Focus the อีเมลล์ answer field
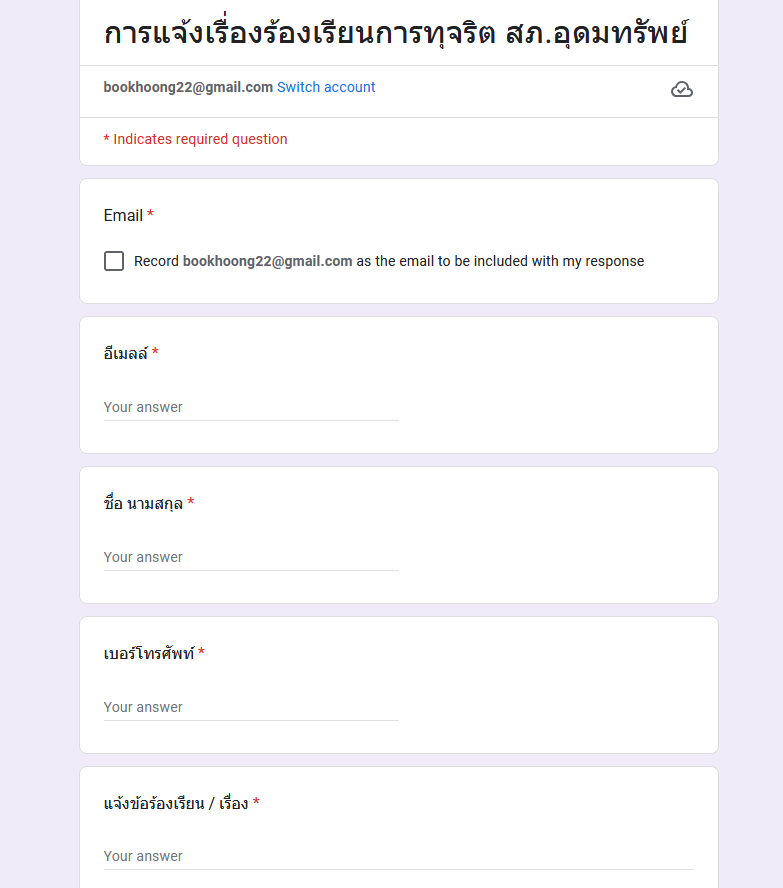The height and width of the screenshot is (888, 783). (x=251, y=407)
